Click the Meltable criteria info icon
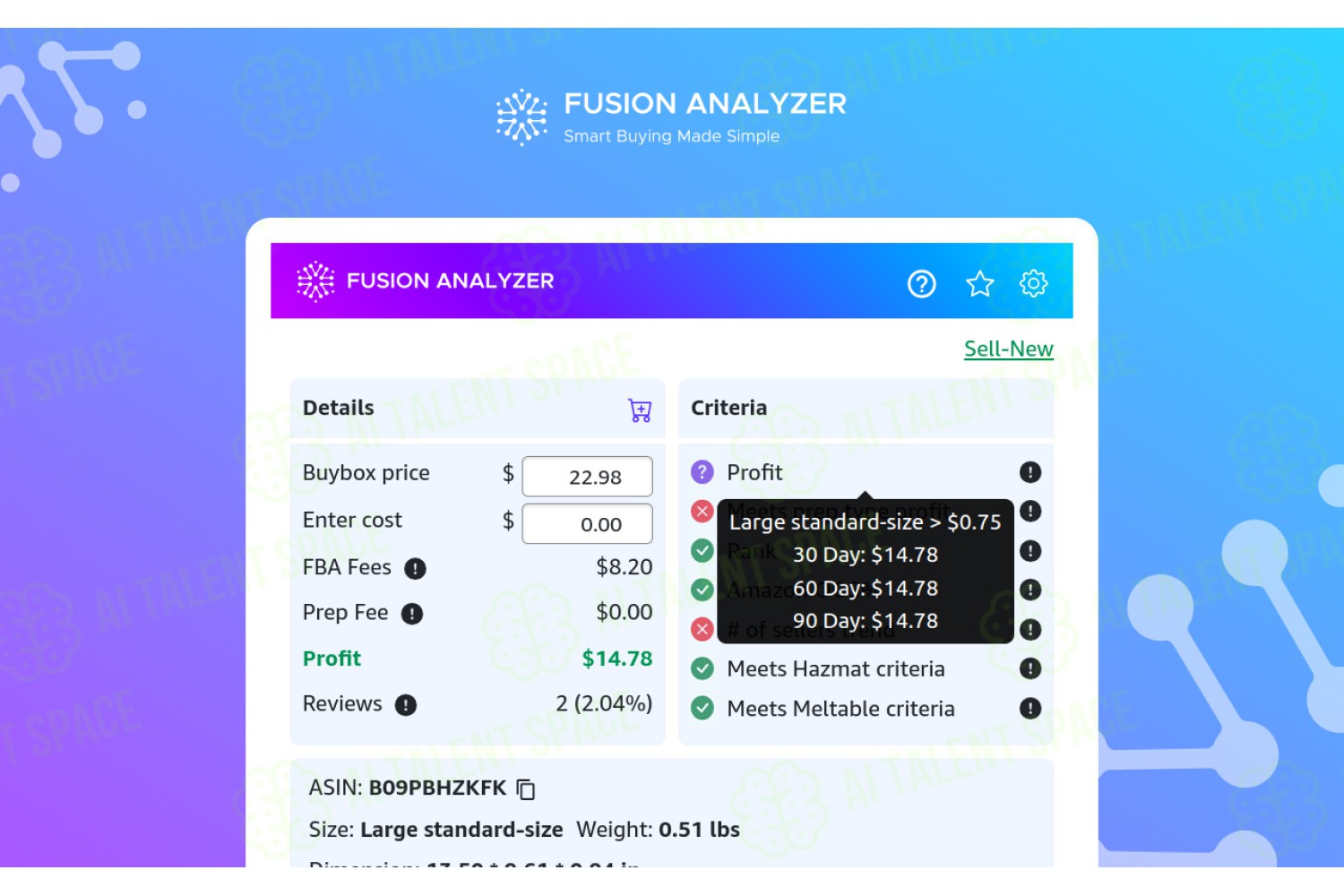This screenshot has width=1344, height=896. point(1030,709)
